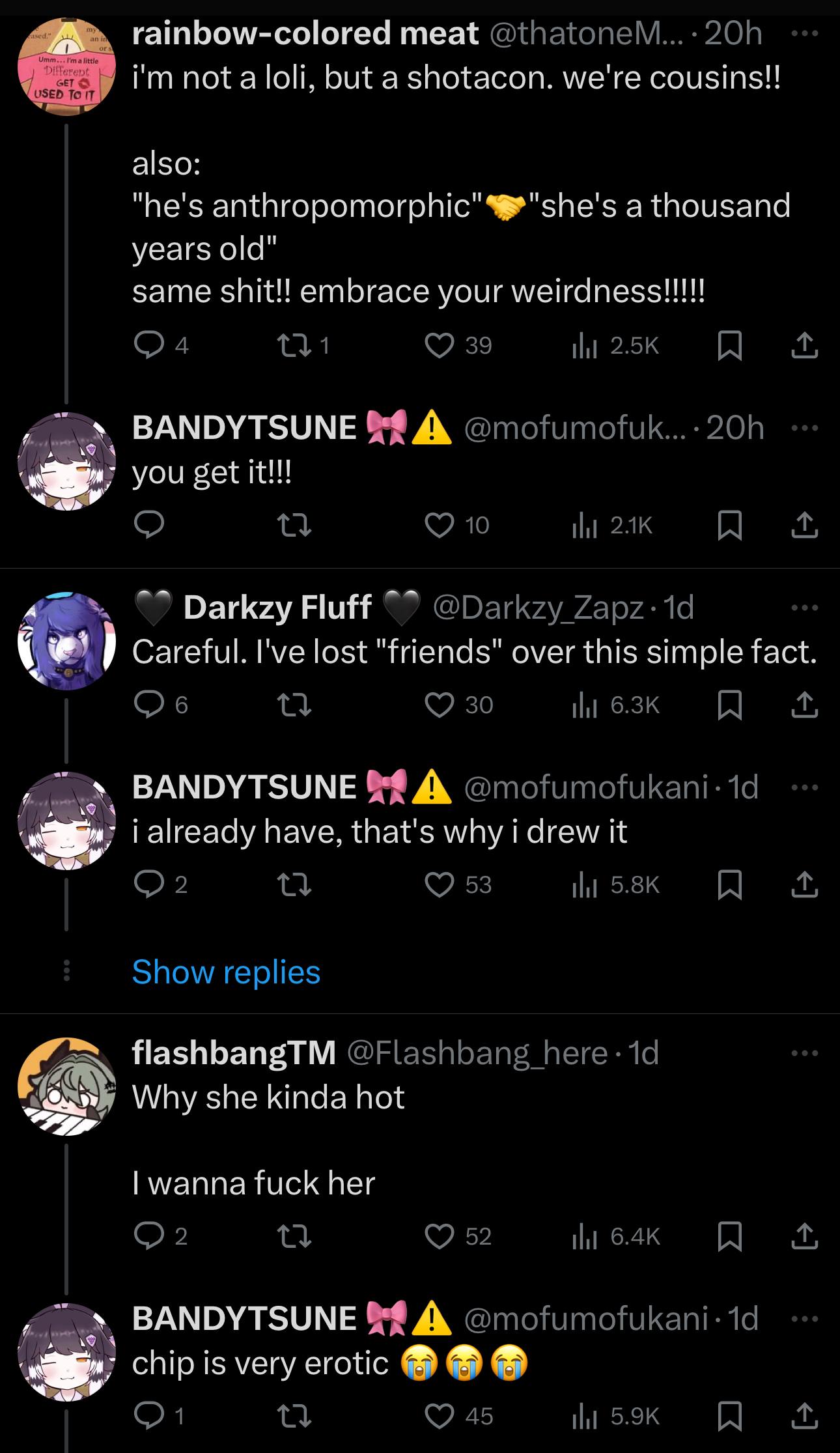Like the rainbow-colored meat tweet

click(x=458, y=345)
